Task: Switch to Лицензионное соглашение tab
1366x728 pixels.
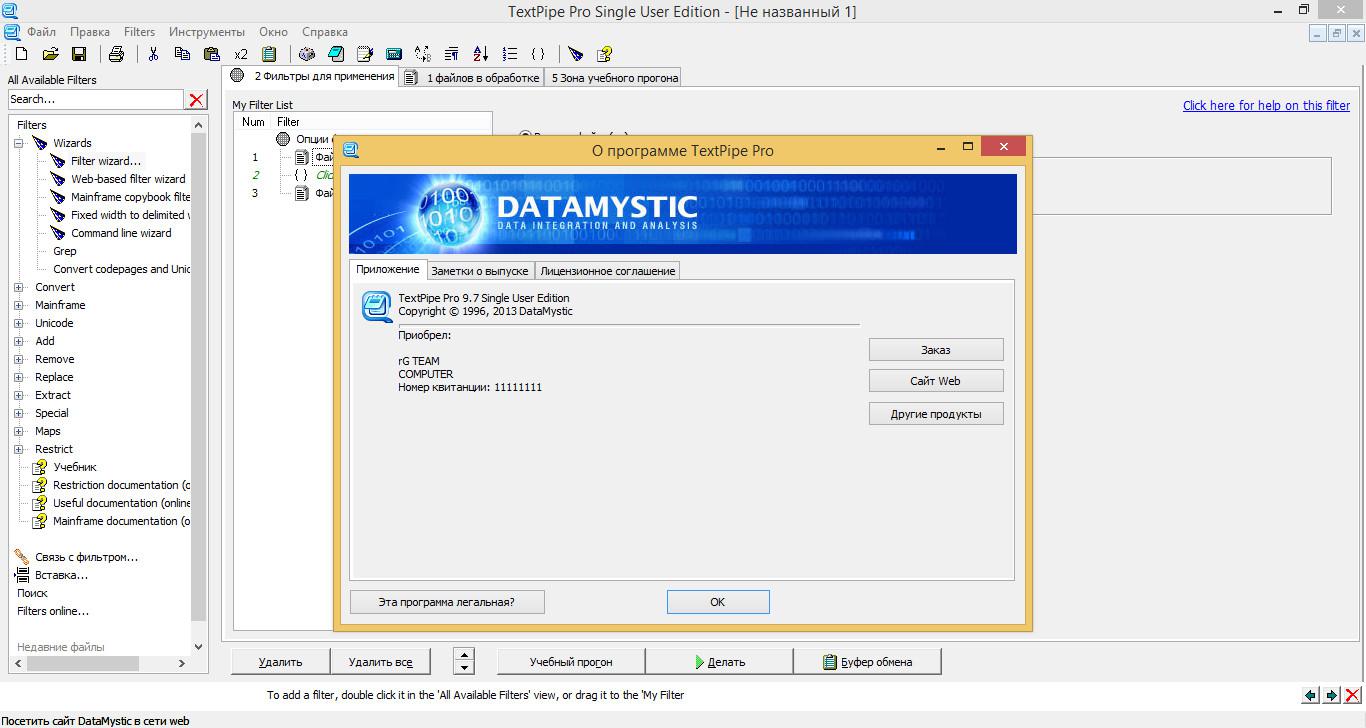Action: pyautogui.click(x=608, y=271)
